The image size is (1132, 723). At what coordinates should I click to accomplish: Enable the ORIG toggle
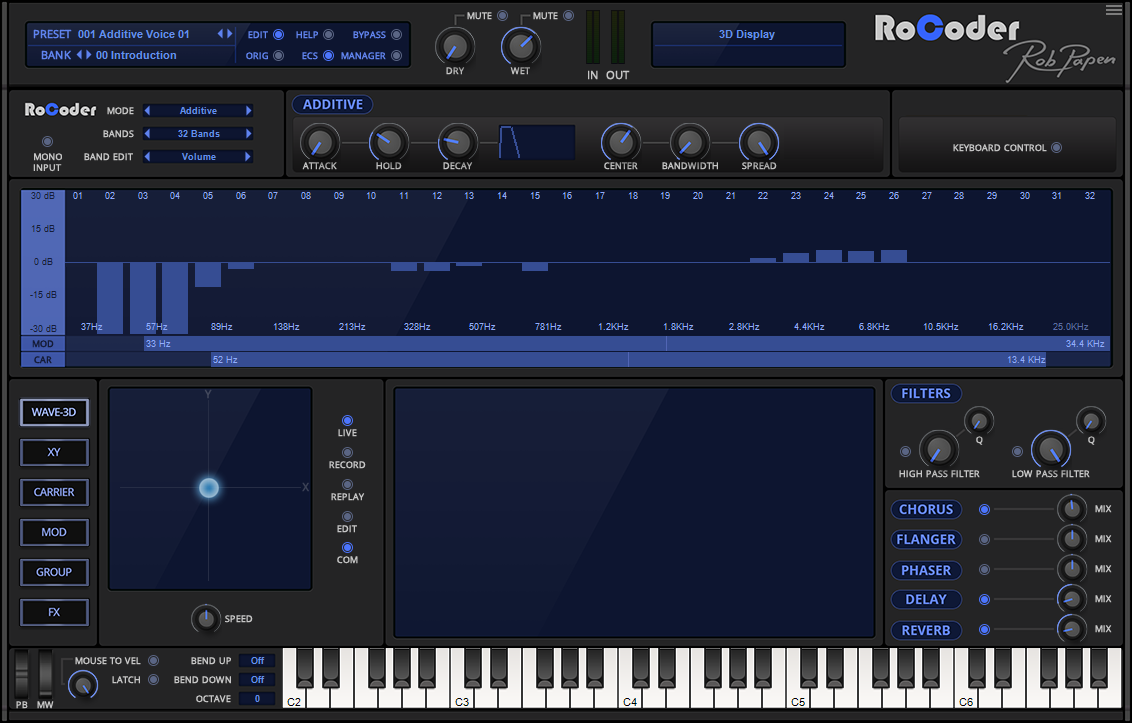[279, 56]
